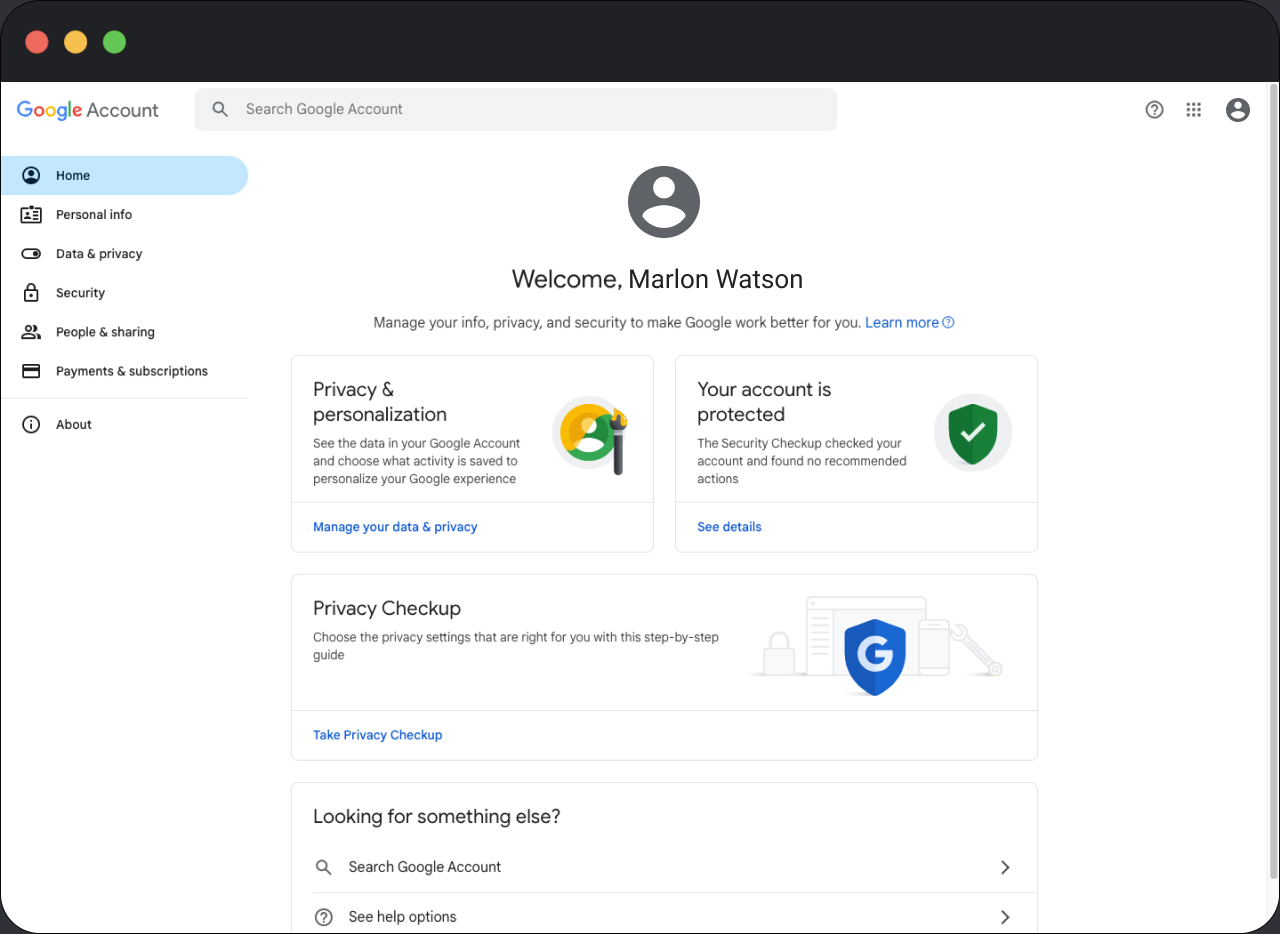Screen dimensions: 1280x934
Task: Click the Manage your data & privacy link
Action: coord(395,527)
